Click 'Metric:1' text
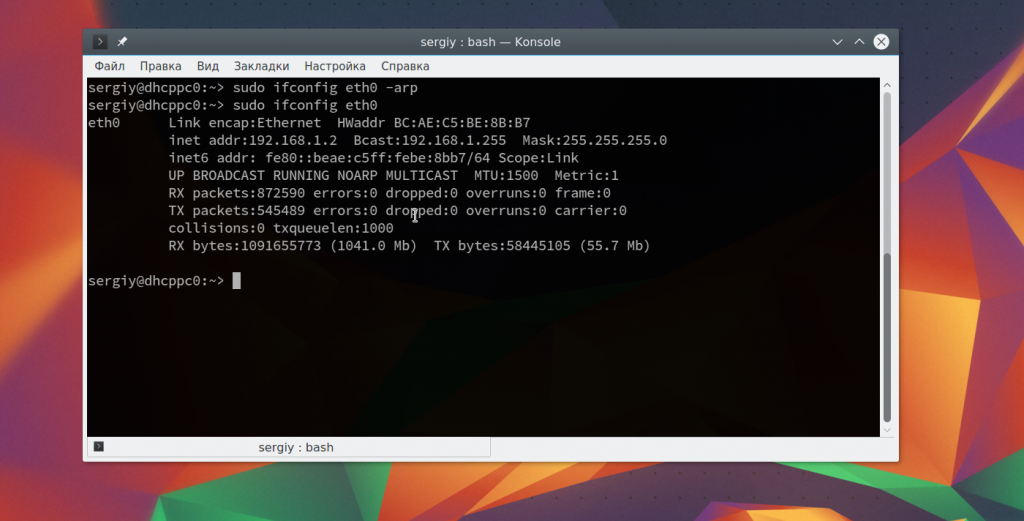1024x521 pixels. click(x=586, y=176)
